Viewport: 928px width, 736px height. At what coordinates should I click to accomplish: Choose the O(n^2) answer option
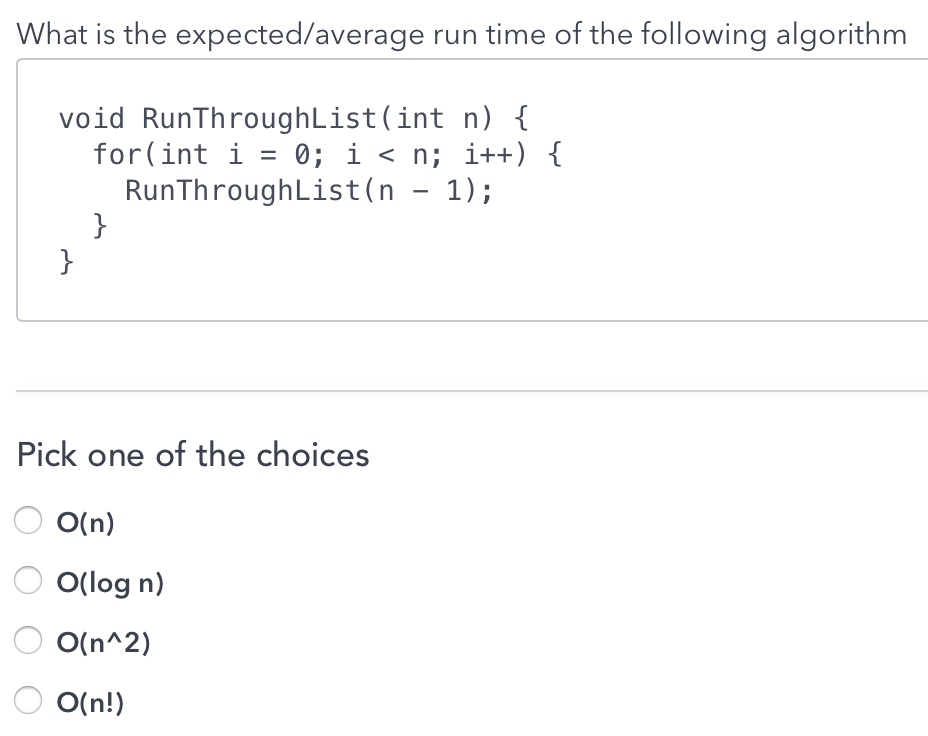(28, 640)
